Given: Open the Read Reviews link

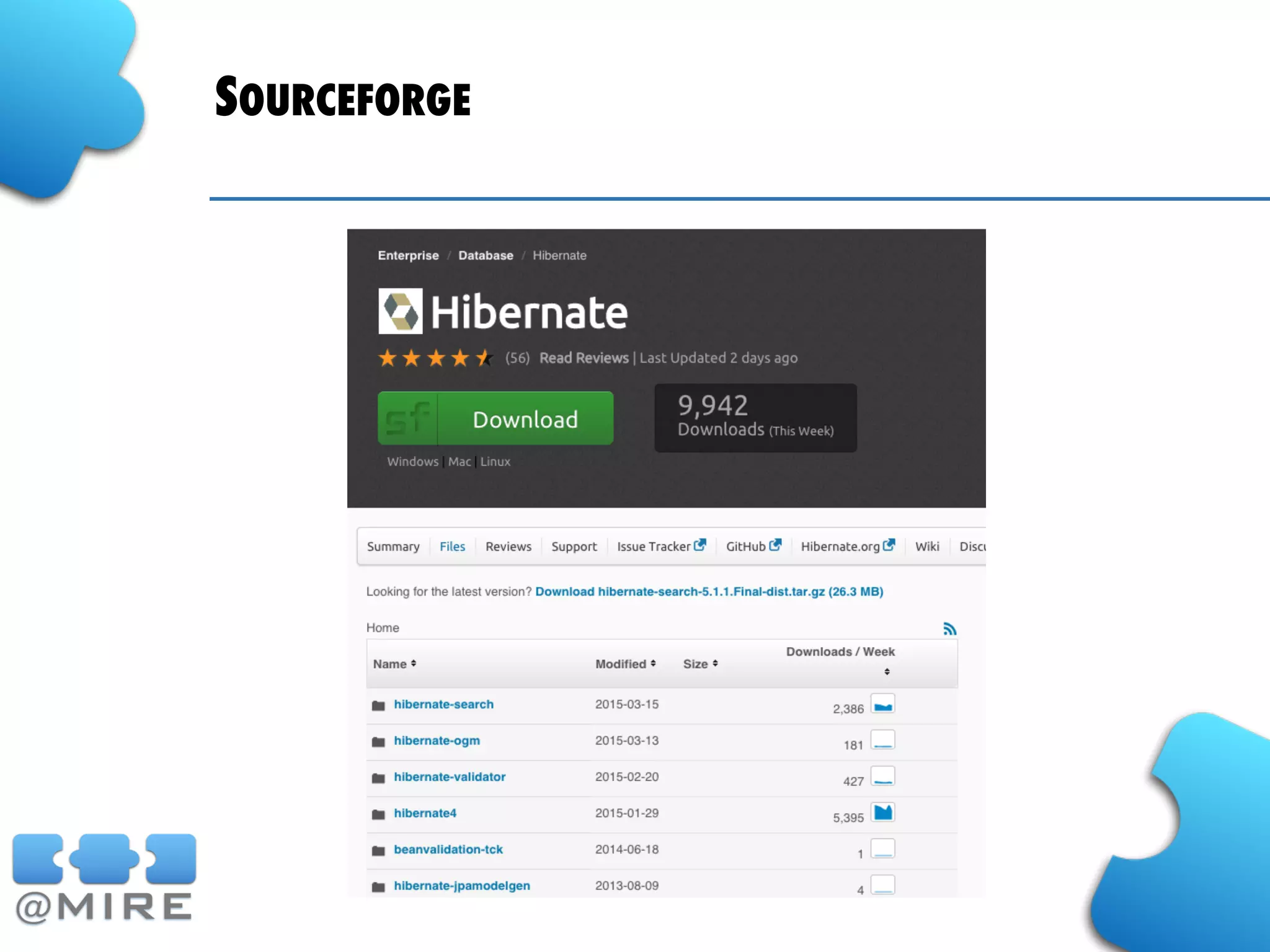Looking at the screenshot, I should (584, 358).
